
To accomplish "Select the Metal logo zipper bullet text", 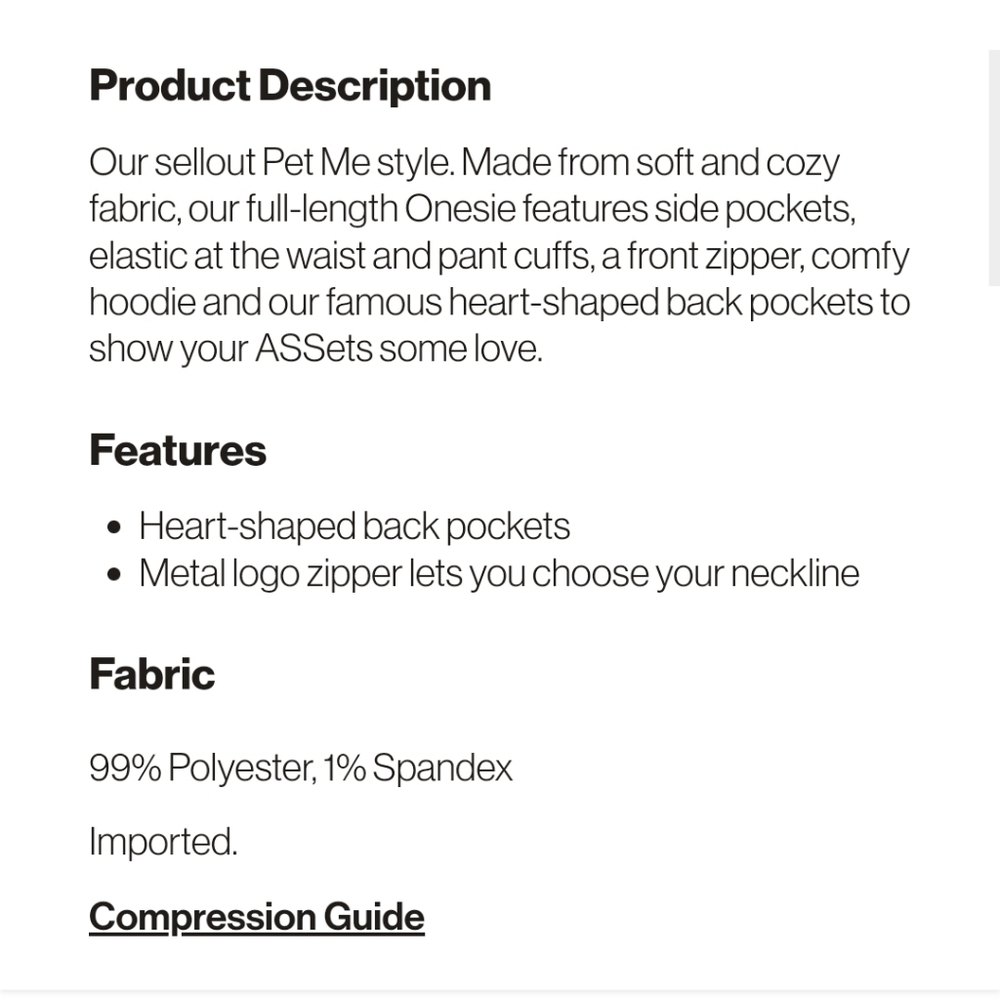I will [499, 573].
